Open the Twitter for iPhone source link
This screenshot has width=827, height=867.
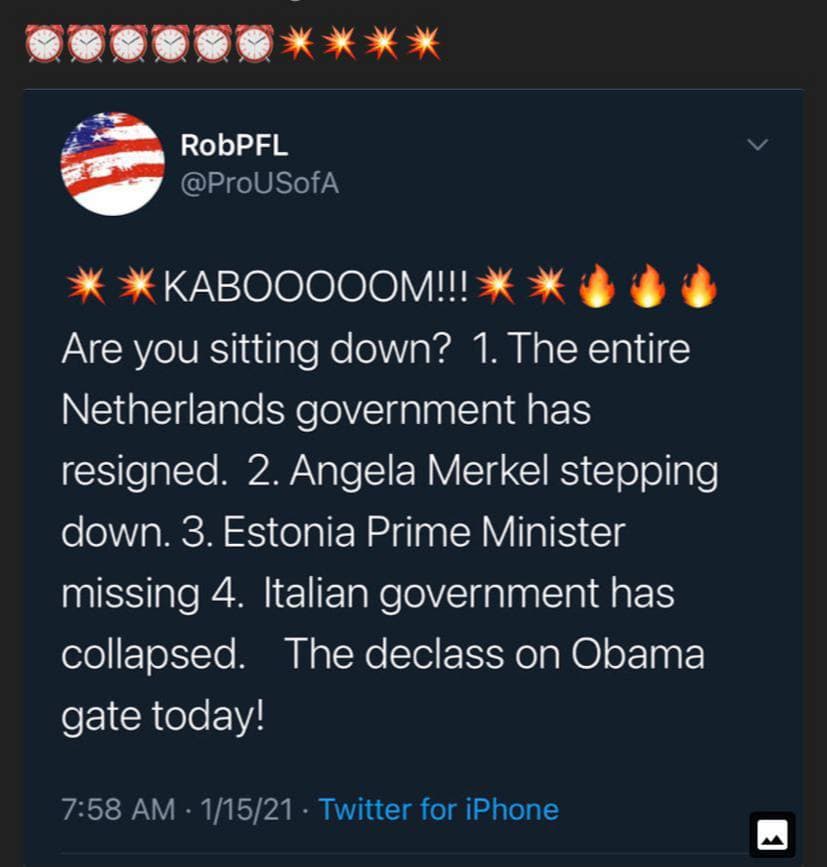[438, 808]
